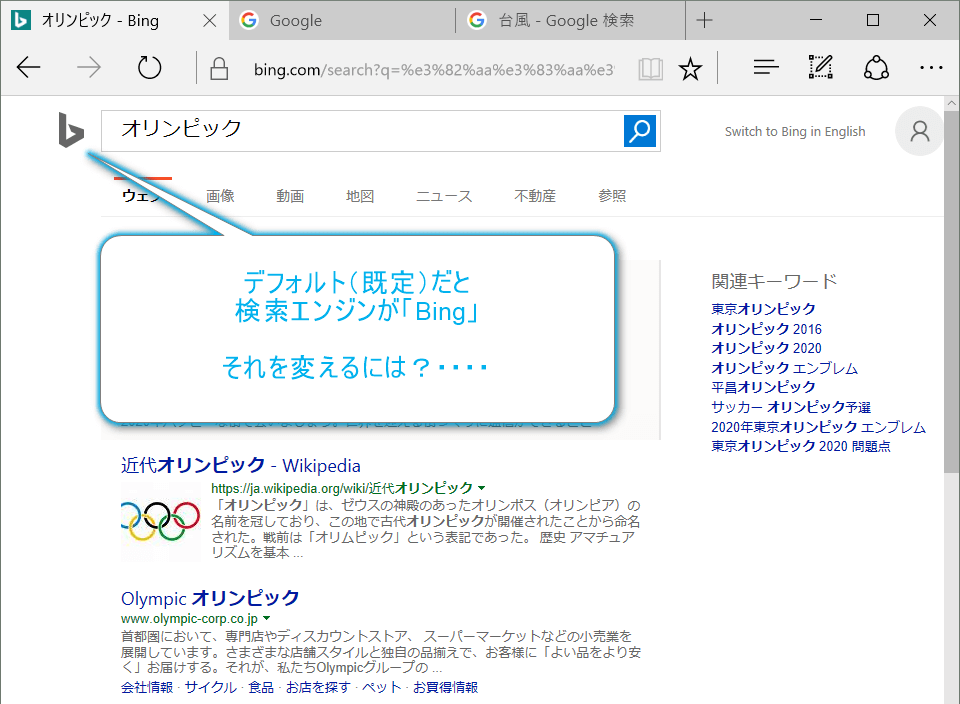960x704 pixels.
Task: Click the Share icon in toolbar
Action: point(876,68)
